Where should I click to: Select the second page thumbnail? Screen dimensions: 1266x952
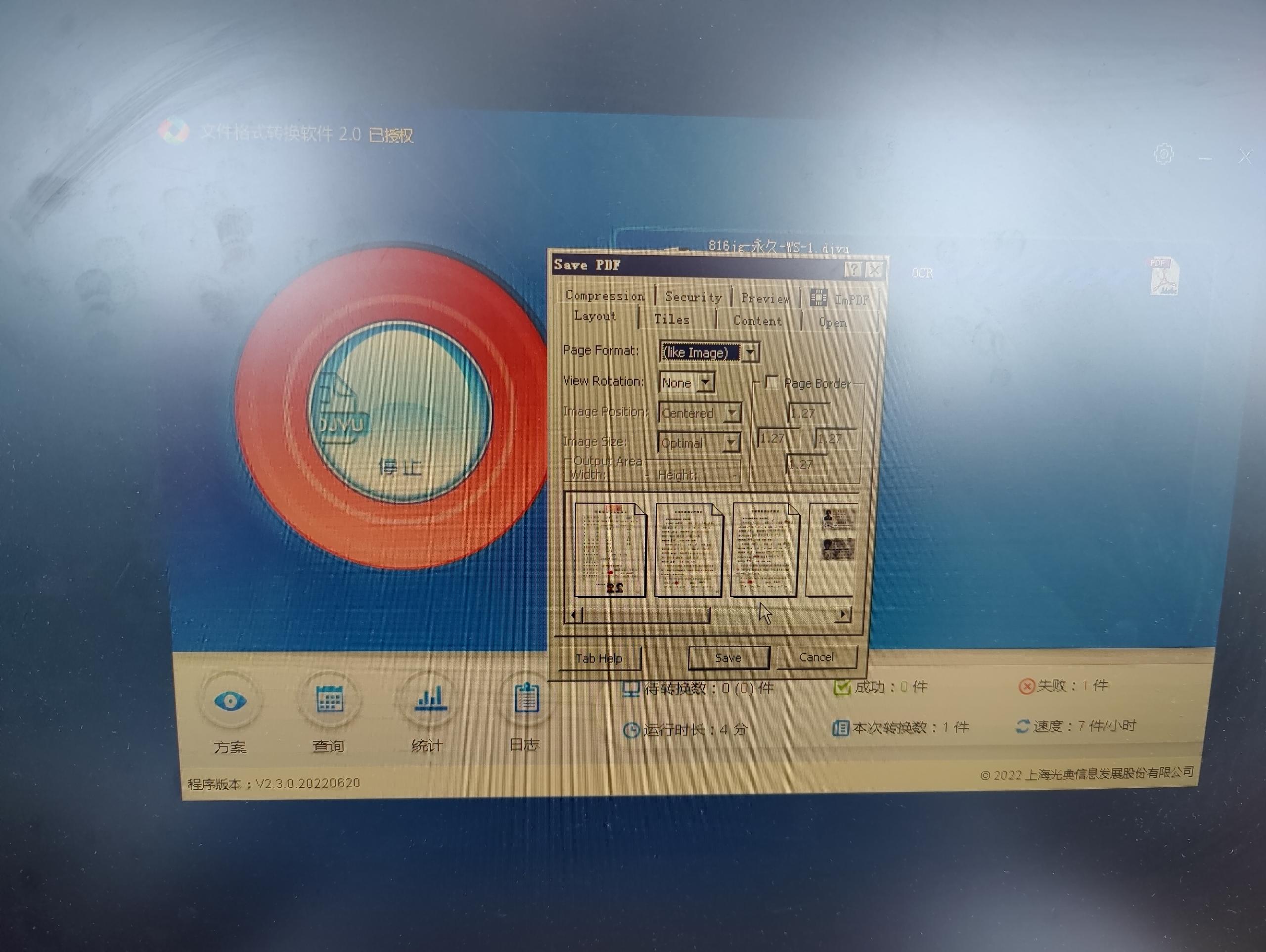[x=688, y=549]
